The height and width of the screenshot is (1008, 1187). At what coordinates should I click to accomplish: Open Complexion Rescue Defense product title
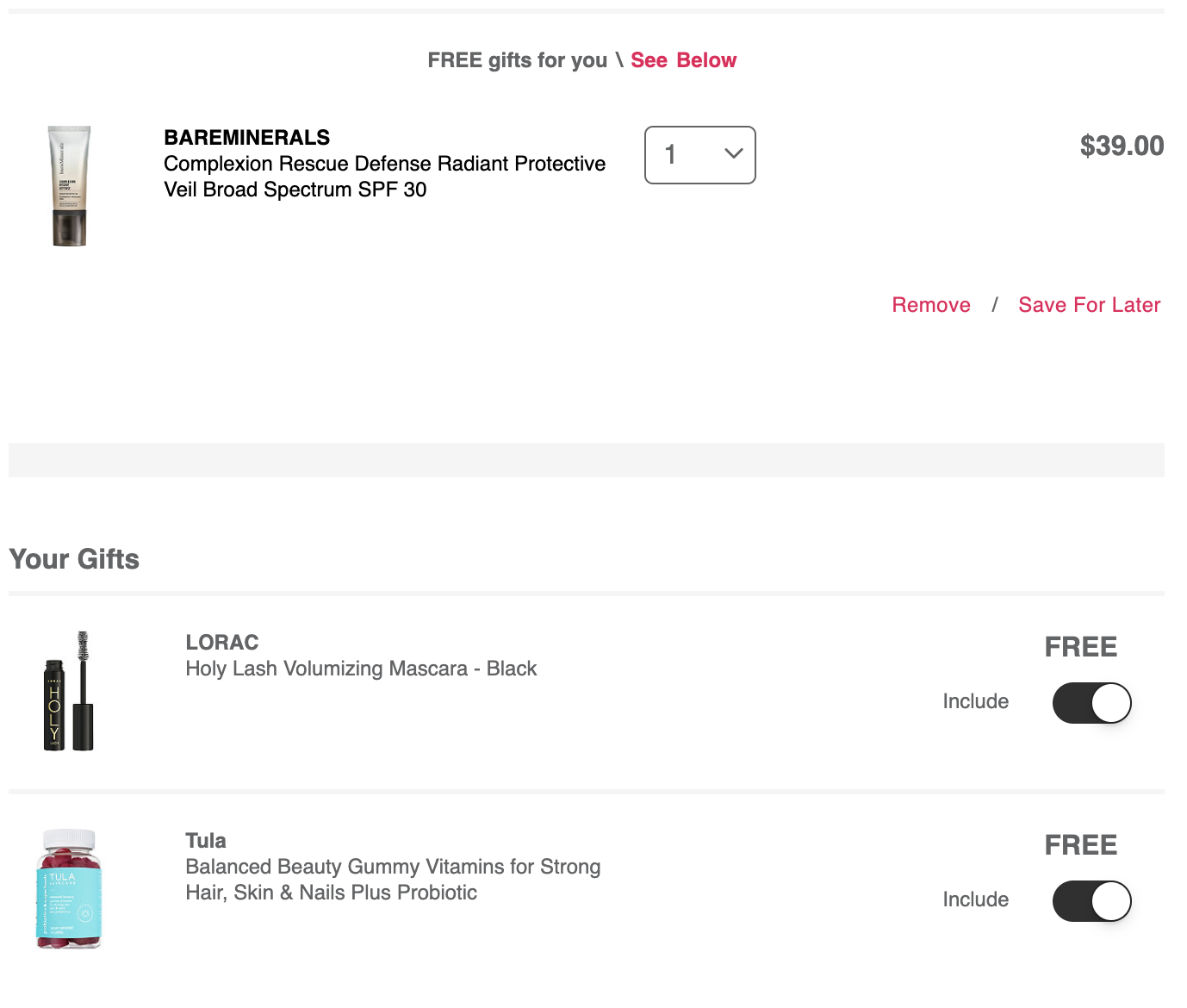(x=384, y=177)
